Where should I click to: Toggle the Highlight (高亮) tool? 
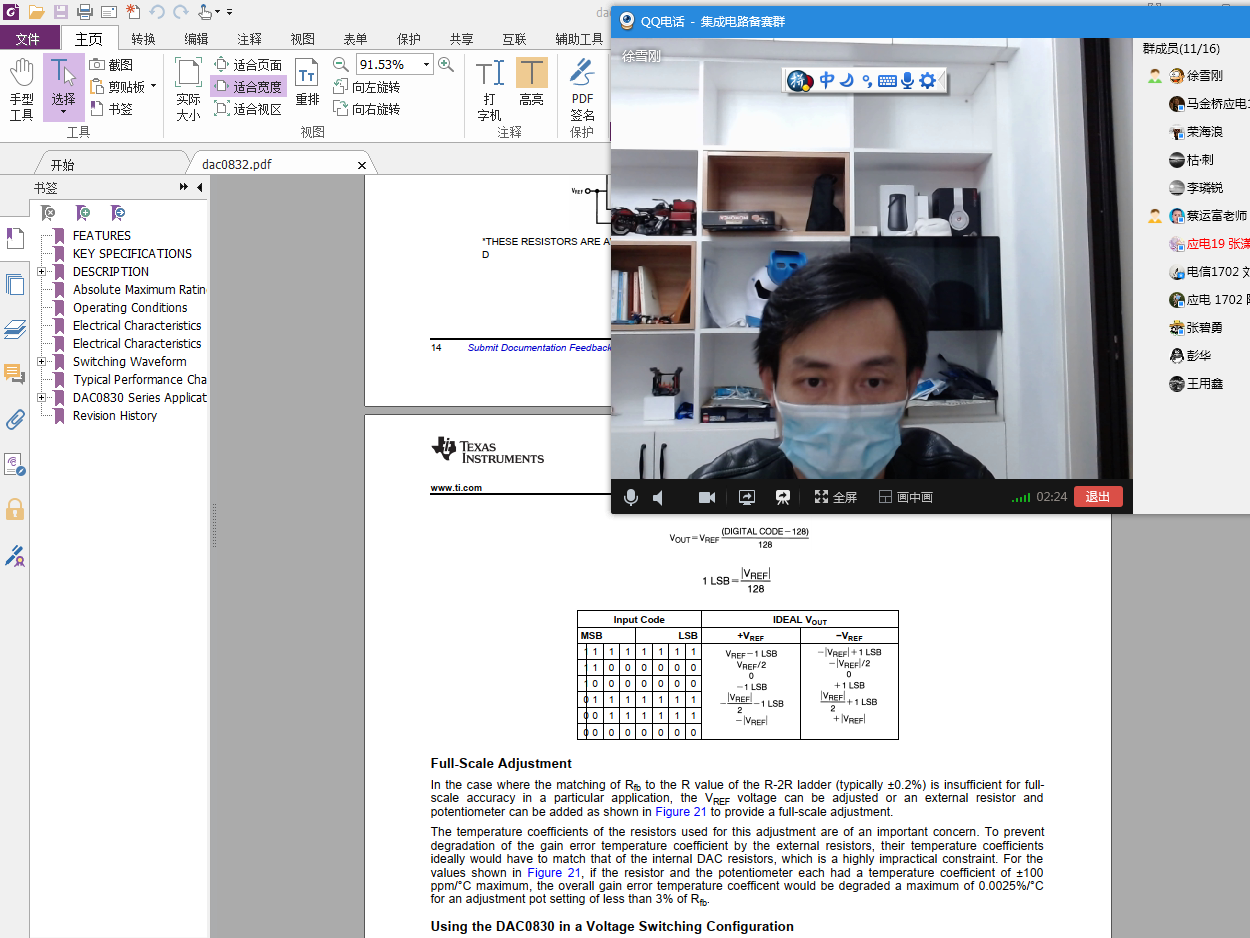click(531, 82)
